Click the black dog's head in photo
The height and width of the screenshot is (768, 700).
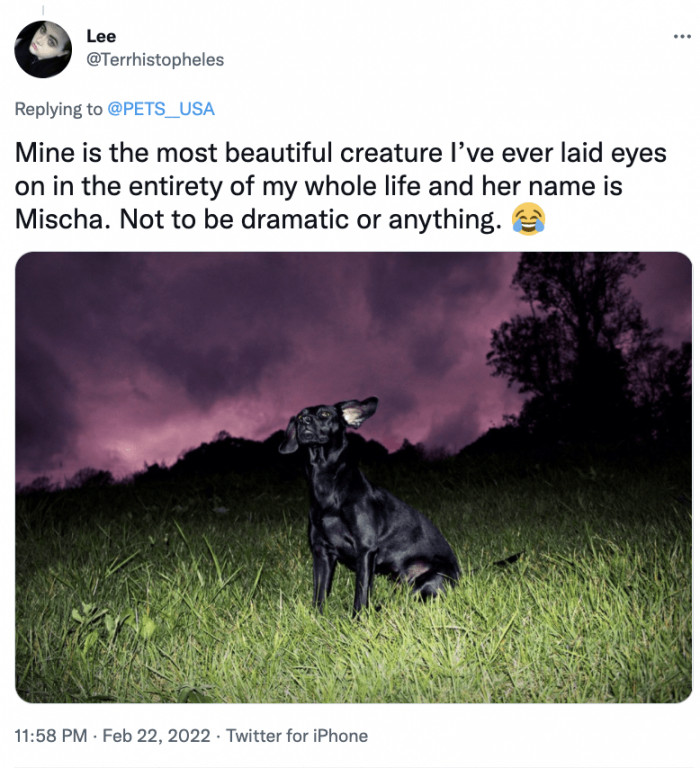[x=319, y=425]
